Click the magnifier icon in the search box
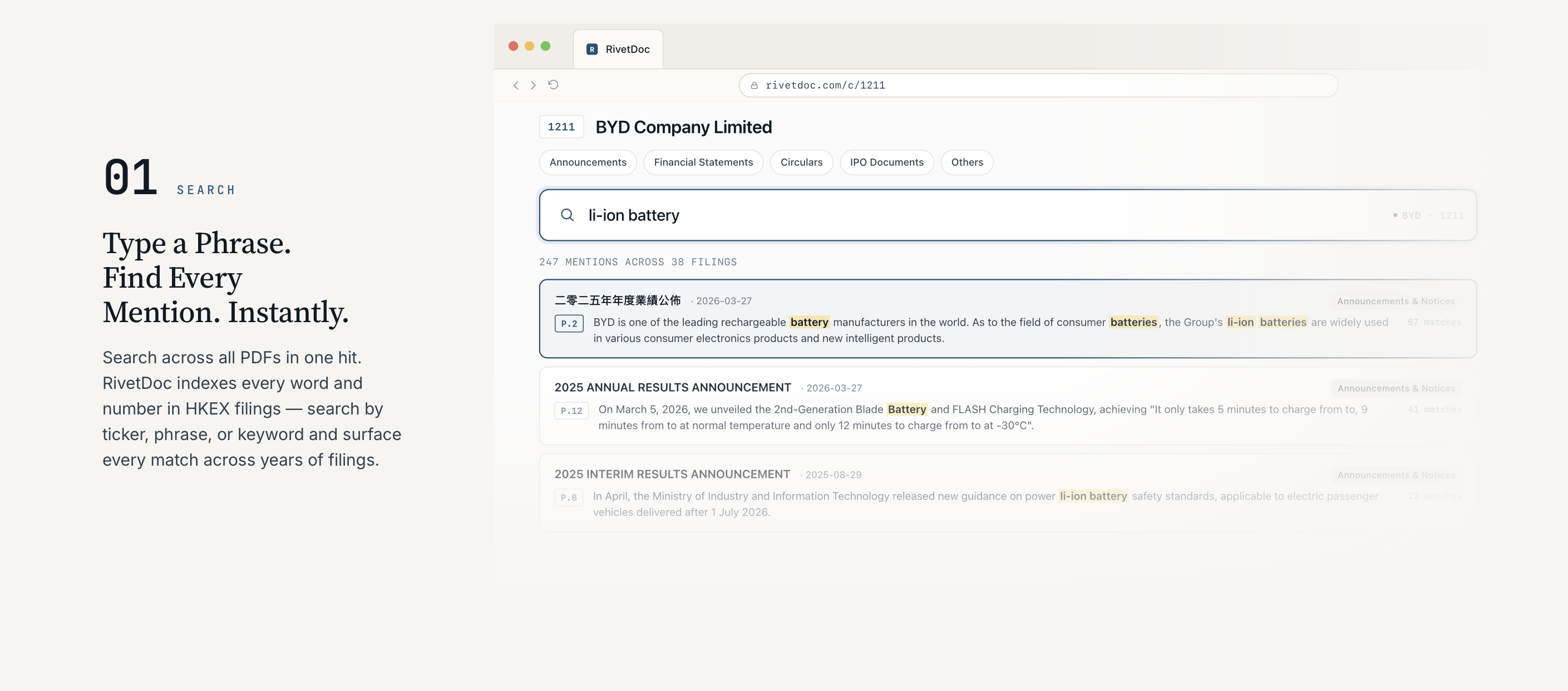The image size is (1568, 691). click(566, 215)
